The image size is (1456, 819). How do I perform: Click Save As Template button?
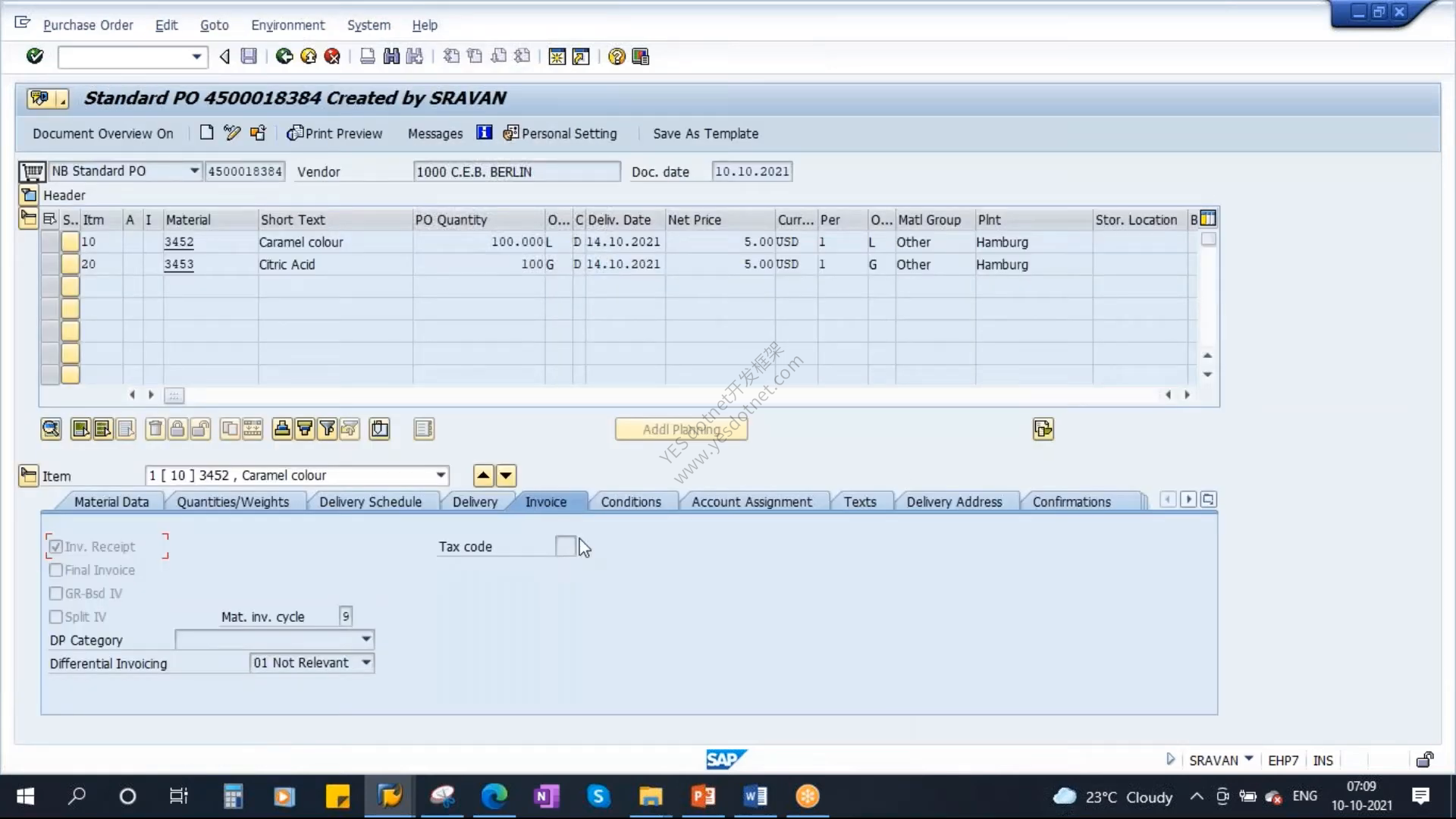tap(705, 133)
